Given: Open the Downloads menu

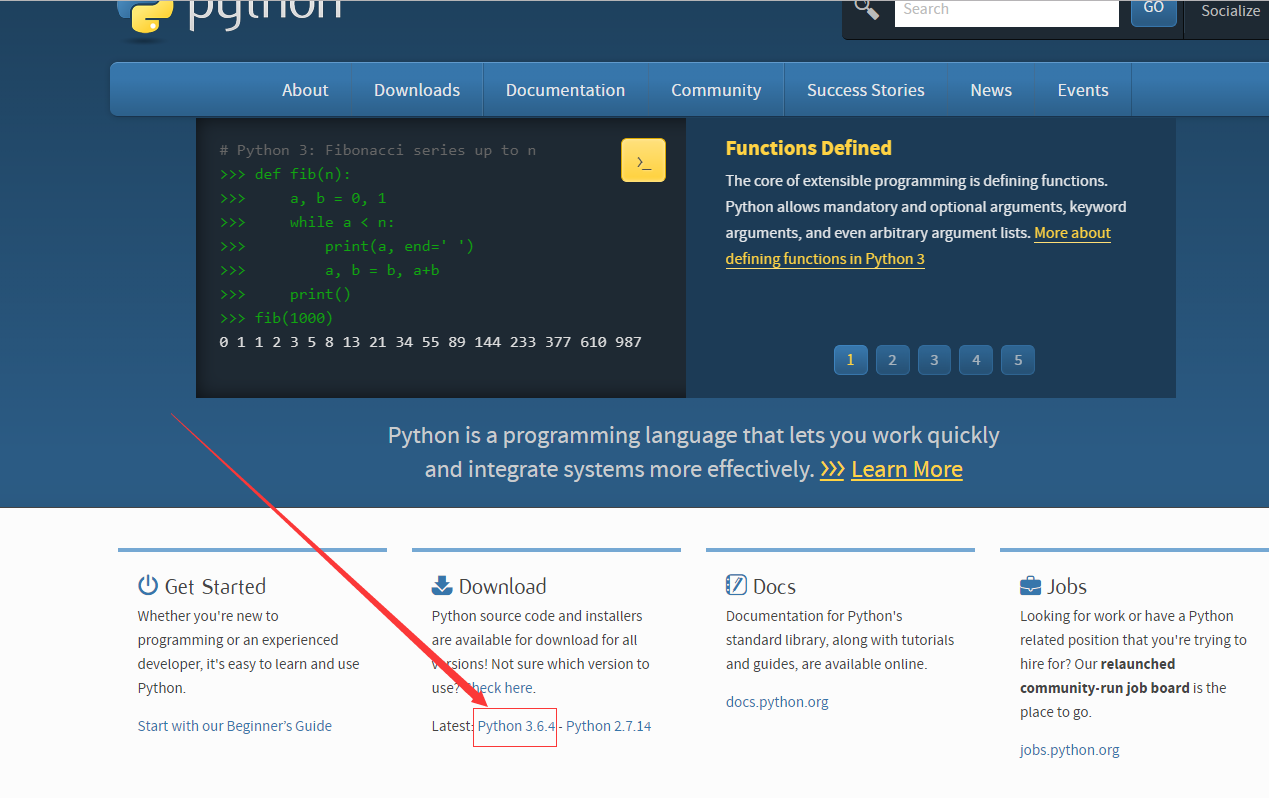Looking at the screenshot, I should click(417, 90).
